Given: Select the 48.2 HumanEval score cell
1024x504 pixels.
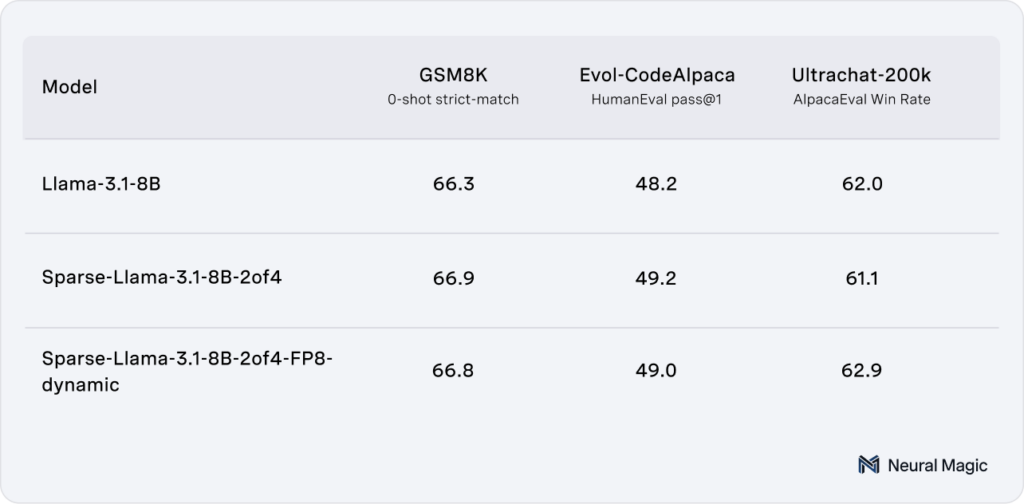Looking at the screenshot, I should tap(657, 185).
